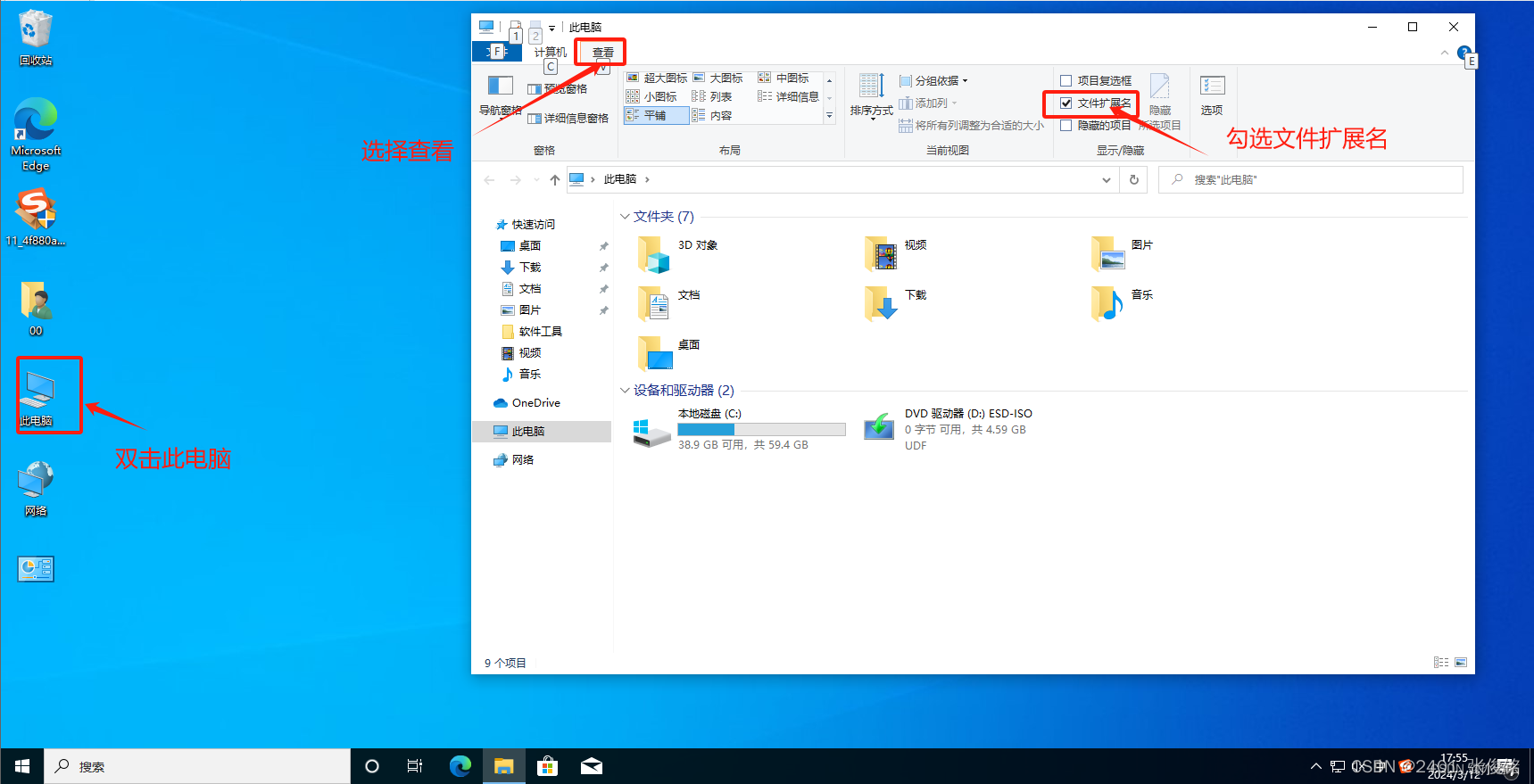Click the taskbar 搜索 search box
Viewport: 1534px width, 784px height.
197,766
